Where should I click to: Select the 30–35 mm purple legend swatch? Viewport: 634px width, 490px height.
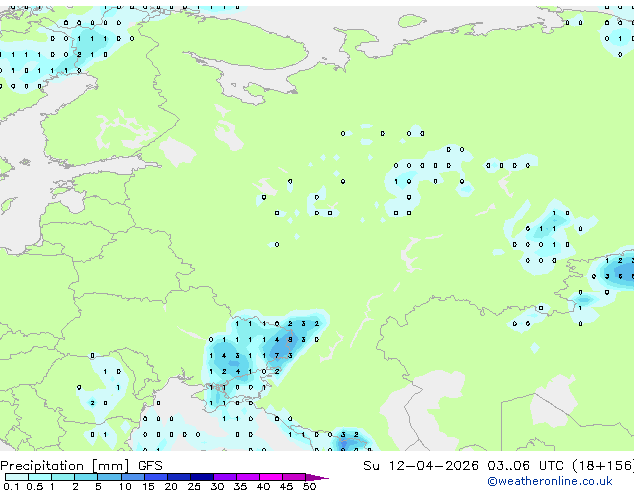tap(225, 477)
